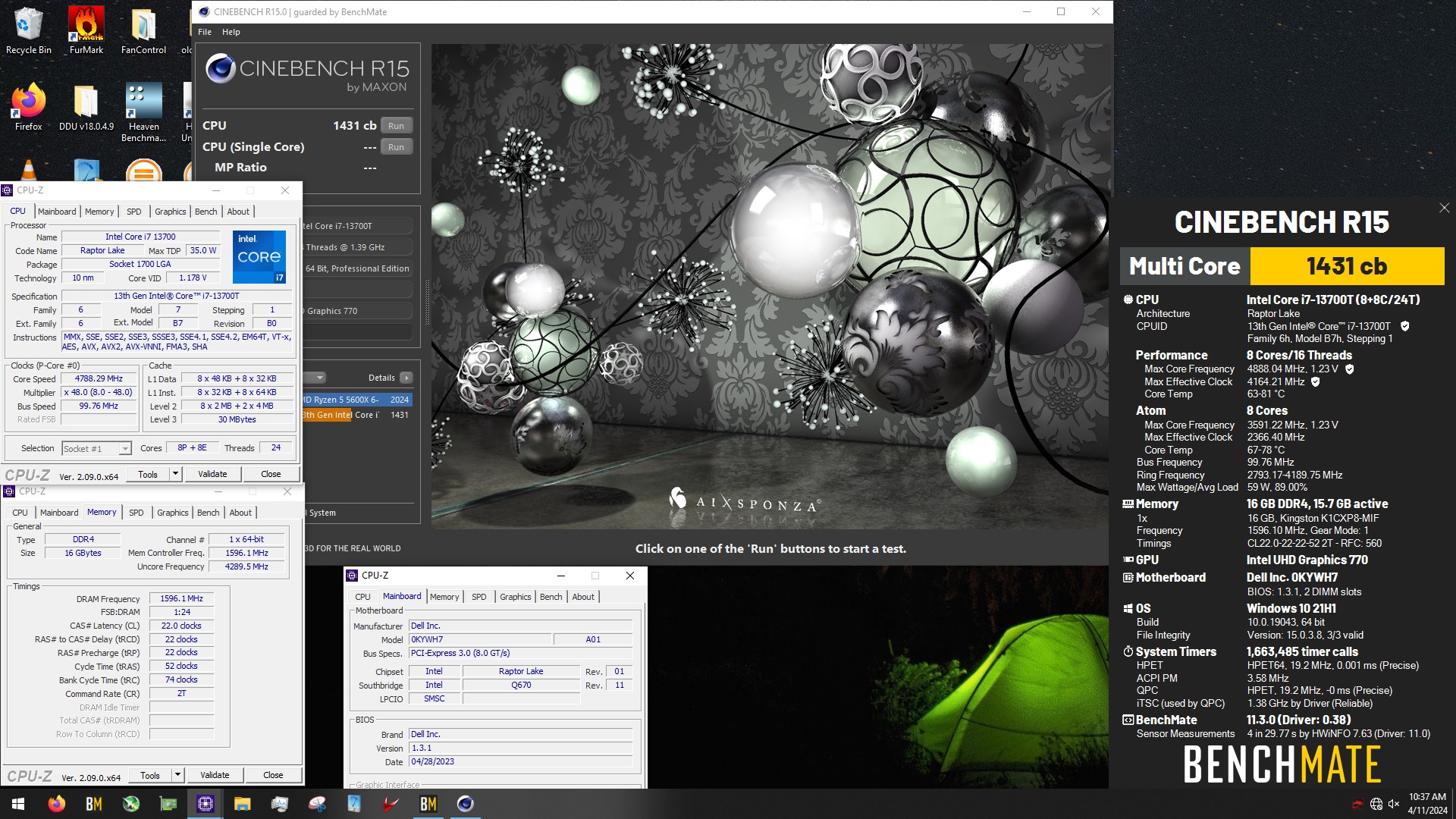Click the green arrow globe taskbar icon

pos(131,804)
